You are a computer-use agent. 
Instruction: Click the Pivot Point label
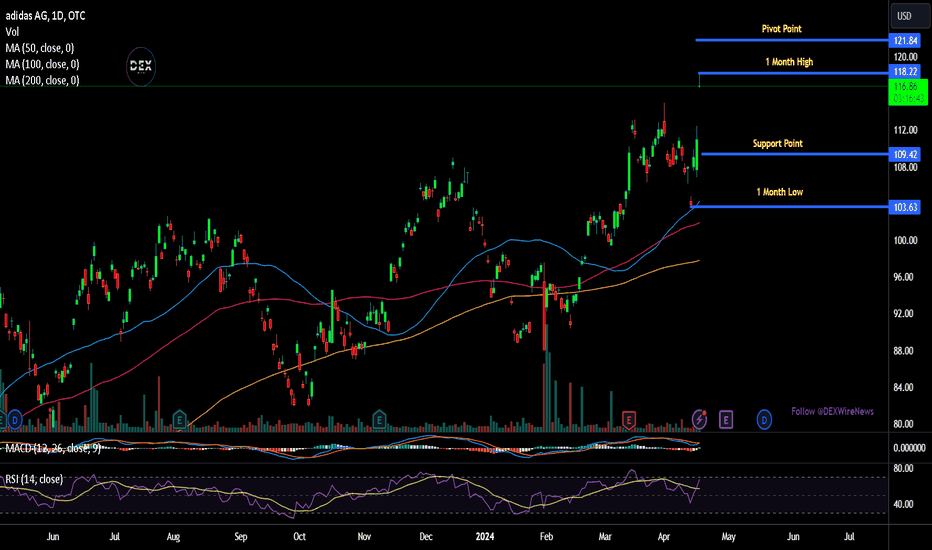point(782,29)
